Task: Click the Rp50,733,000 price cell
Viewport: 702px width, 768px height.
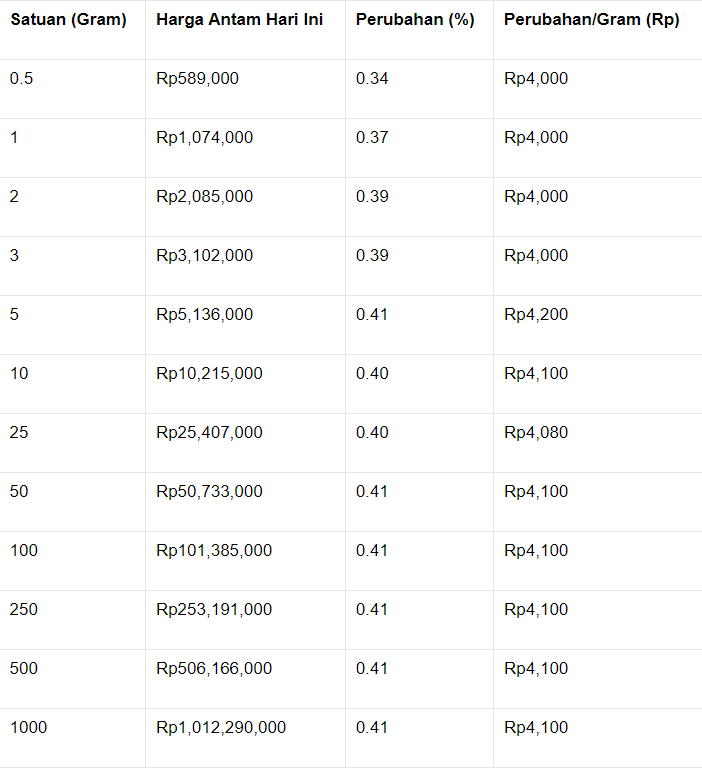Action: click(x=209, y=492)
